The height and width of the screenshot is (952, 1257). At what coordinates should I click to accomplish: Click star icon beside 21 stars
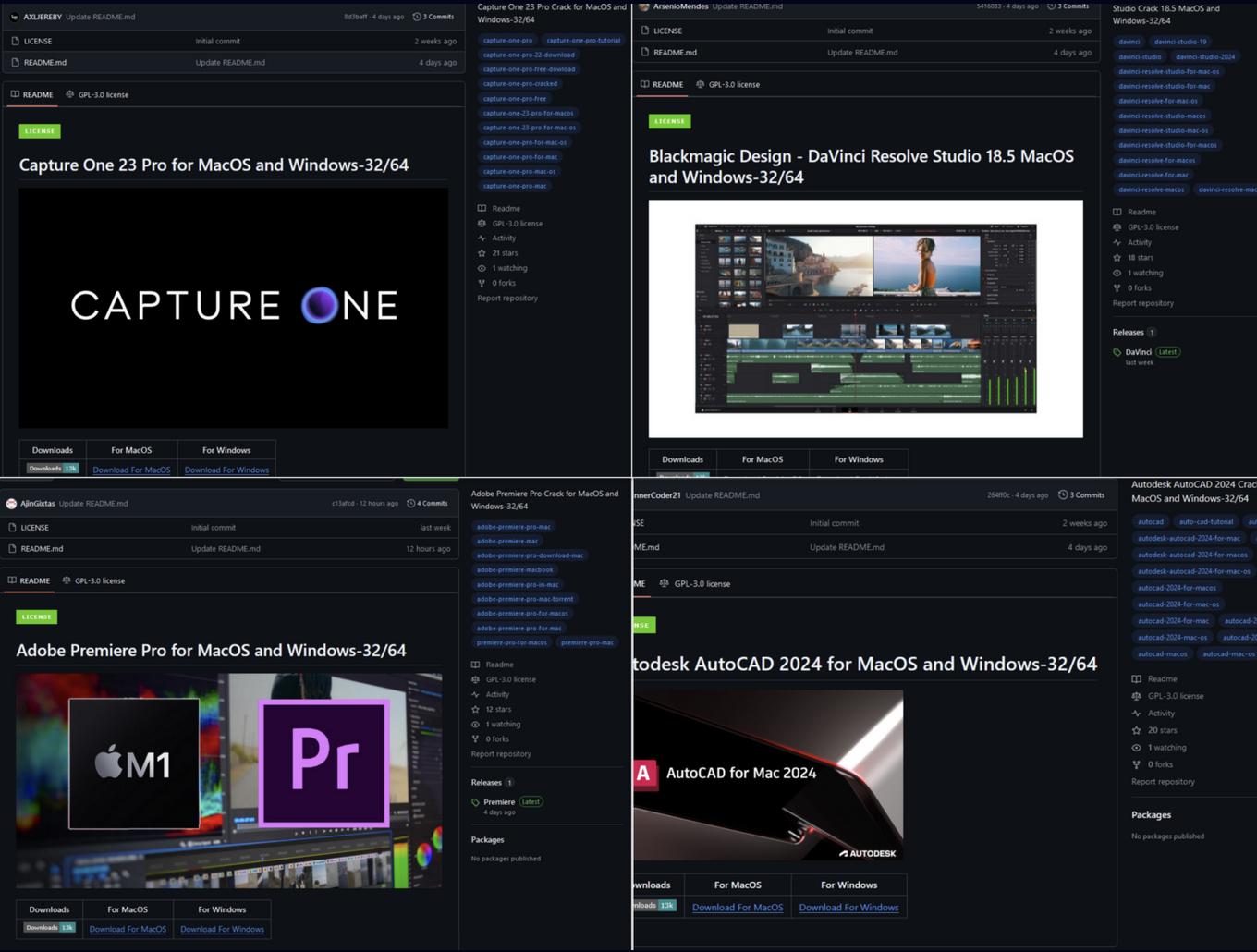482,253
